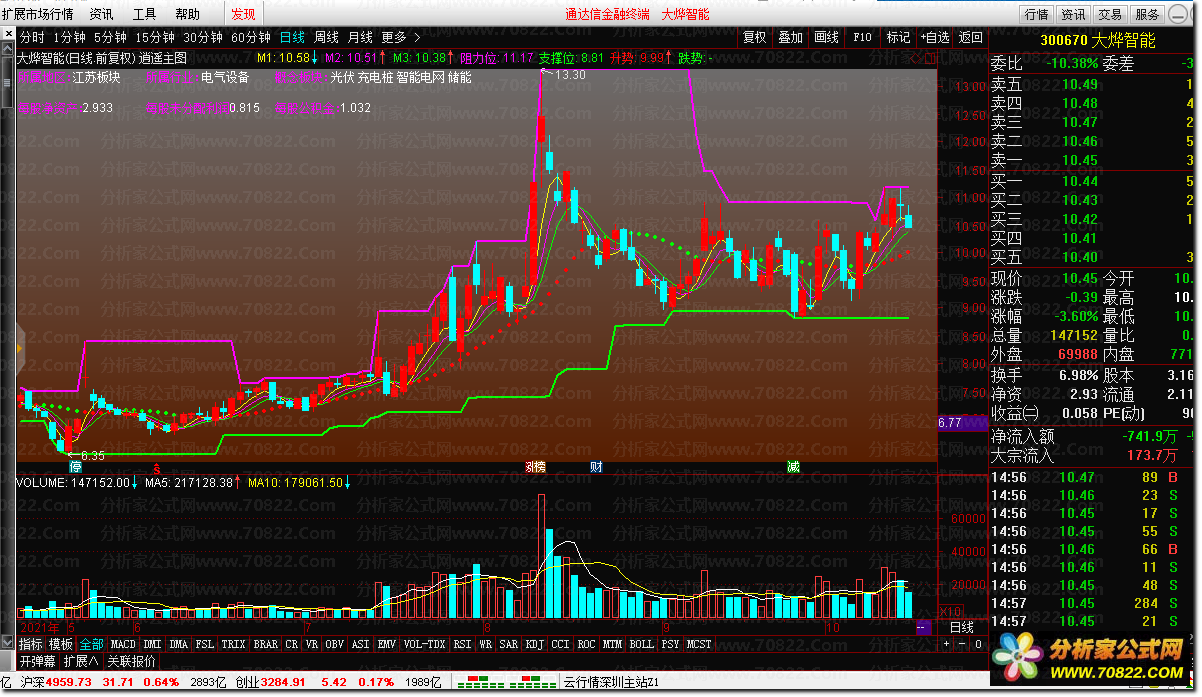Select the OBV indicator

335,644
